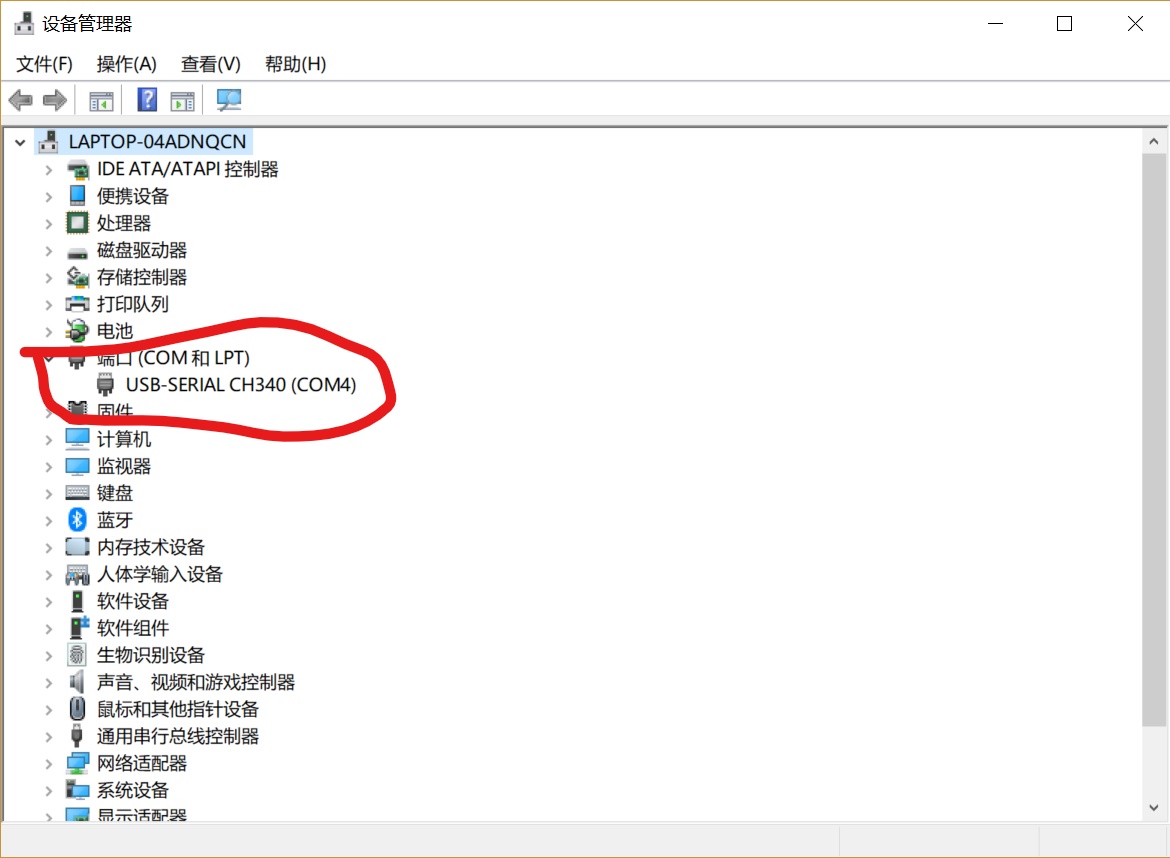Collapse the 端口 (COM 和 LPT) category
The image size is (1170, 858).
tap(47, 357)
